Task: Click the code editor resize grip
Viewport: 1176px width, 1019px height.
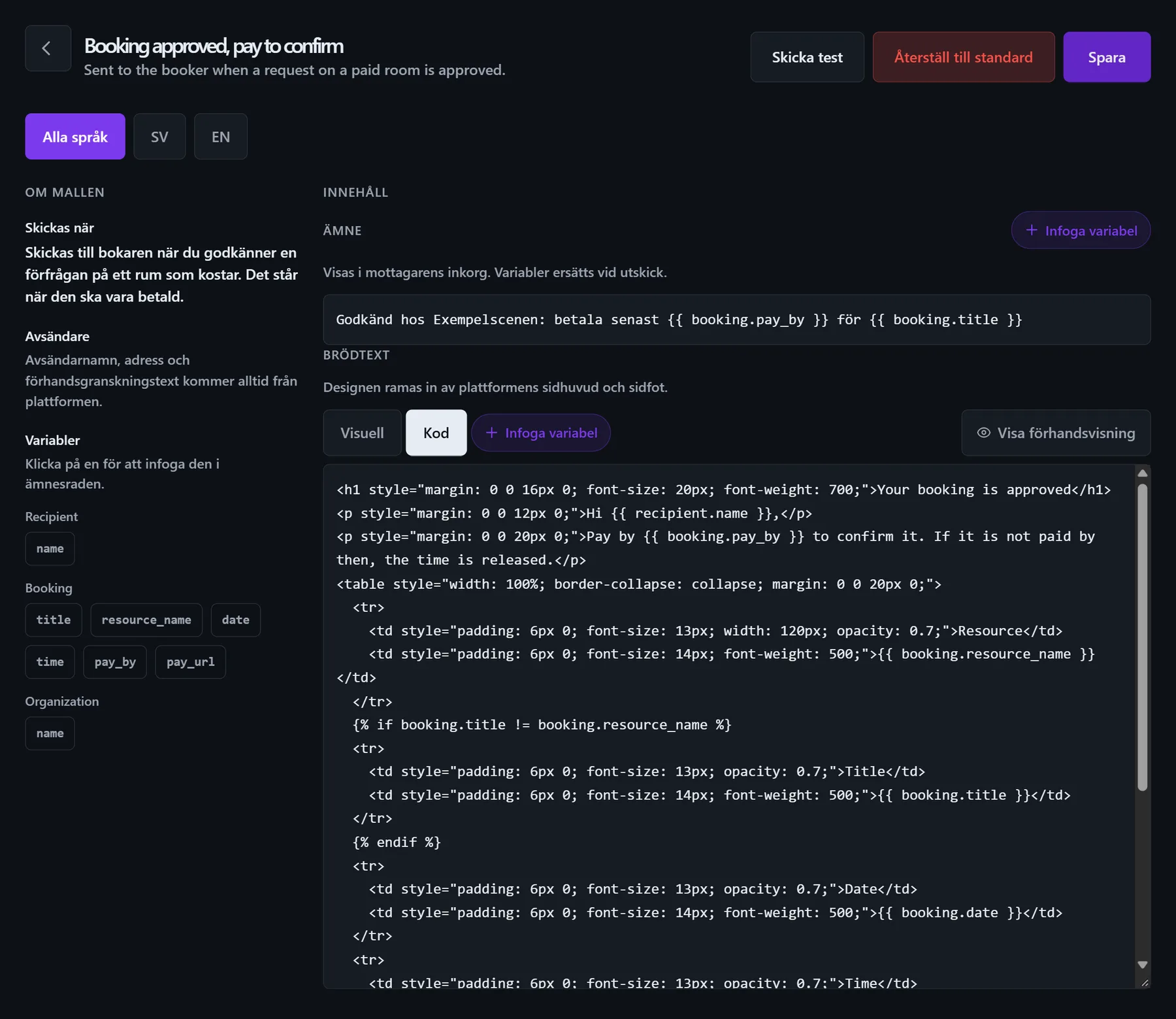Action: pyautogui.click(x=1145, y=982)
